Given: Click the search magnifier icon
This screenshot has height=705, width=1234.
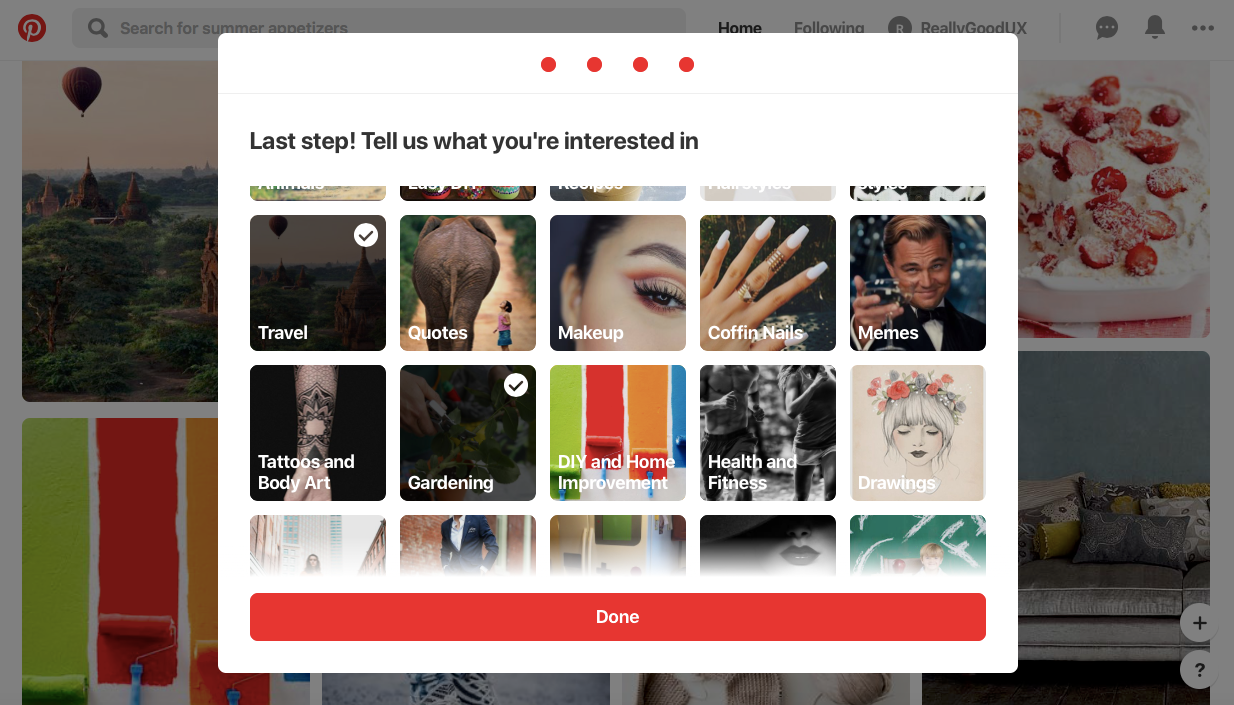Looking at the screenshot, I should 98,28.
